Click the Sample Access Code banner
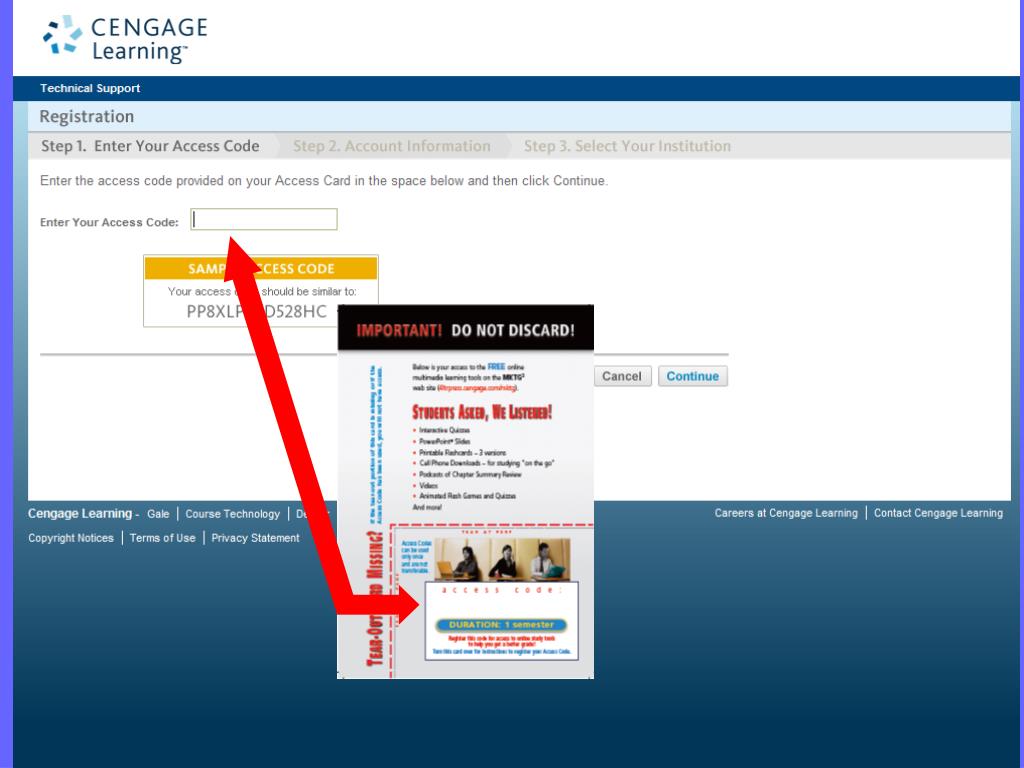Image resolution: width=1024 pixels, height=768 pixels. [261, 268]
